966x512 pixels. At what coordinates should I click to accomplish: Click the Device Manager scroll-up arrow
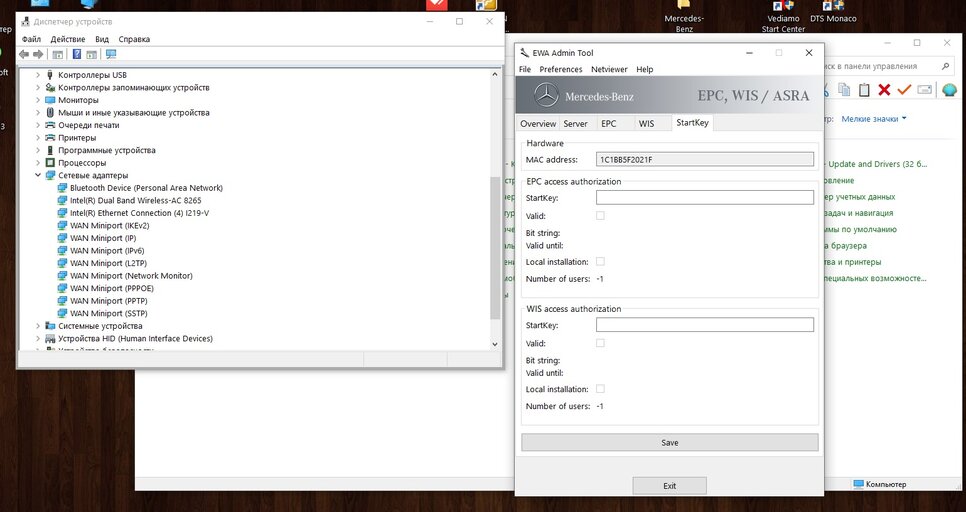point(495,75)
